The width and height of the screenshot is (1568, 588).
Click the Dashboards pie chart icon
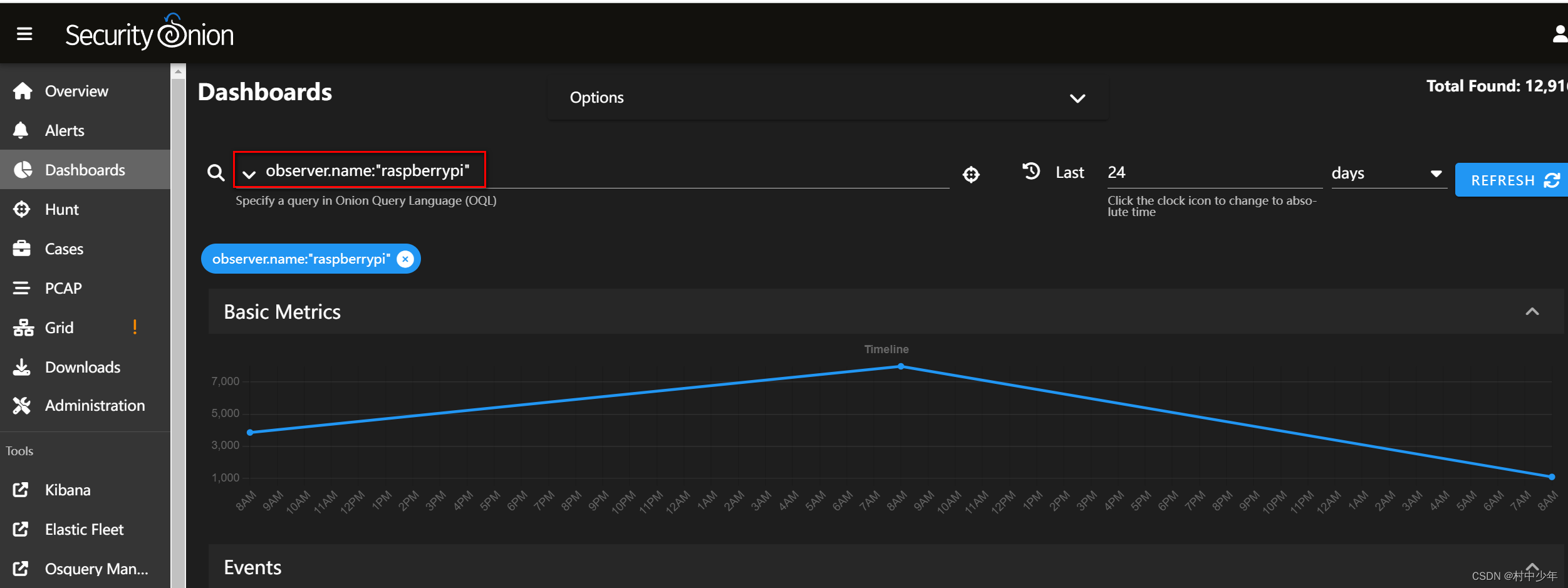pyautogui.click(x=23, y=170)
